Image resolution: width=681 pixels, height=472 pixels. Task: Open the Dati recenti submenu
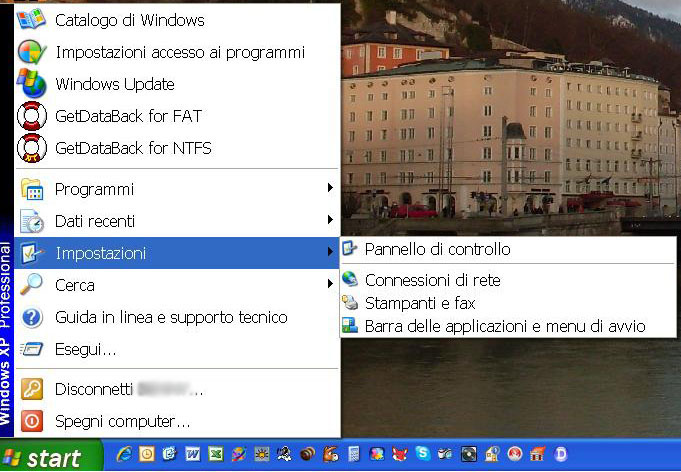(x=177, y=221)
